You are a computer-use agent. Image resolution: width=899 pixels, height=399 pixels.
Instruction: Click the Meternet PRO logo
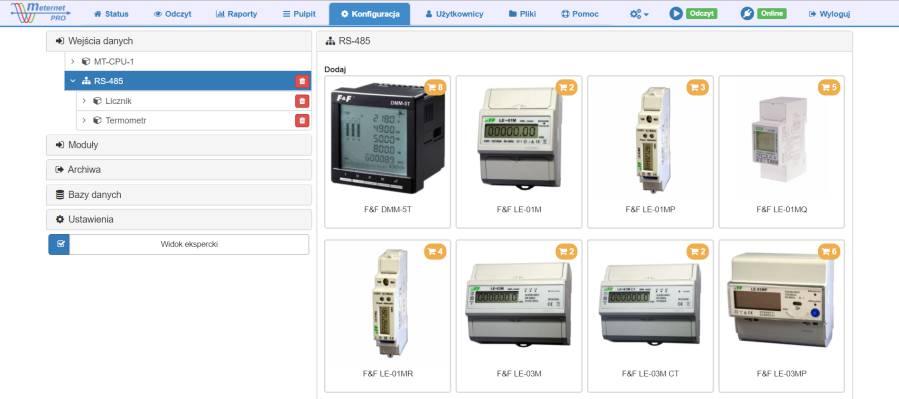click(41, 13)
